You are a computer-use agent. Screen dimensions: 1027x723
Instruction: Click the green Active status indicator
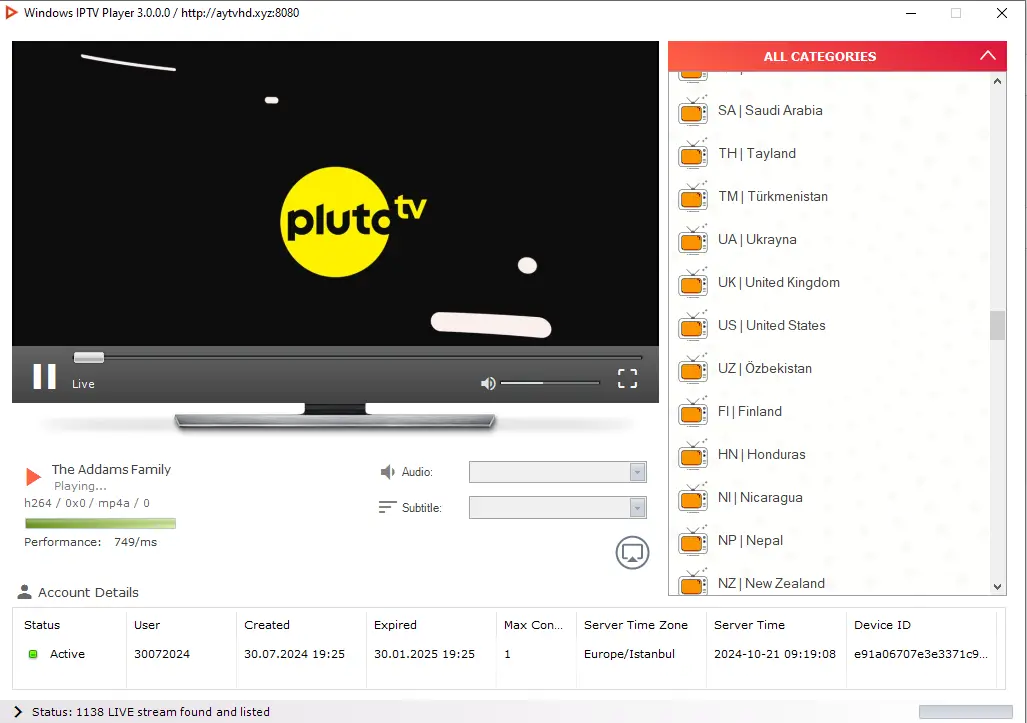(x=33, y=654)
